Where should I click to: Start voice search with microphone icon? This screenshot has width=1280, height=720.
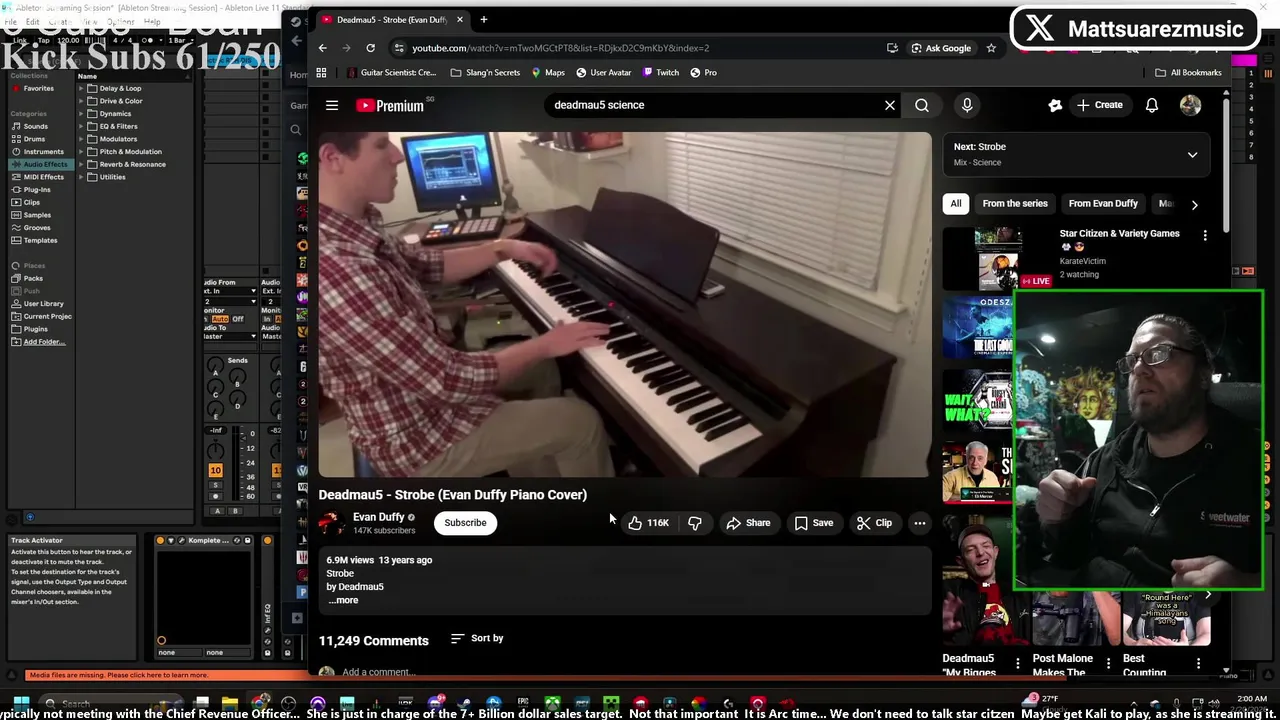coord(967,105)
